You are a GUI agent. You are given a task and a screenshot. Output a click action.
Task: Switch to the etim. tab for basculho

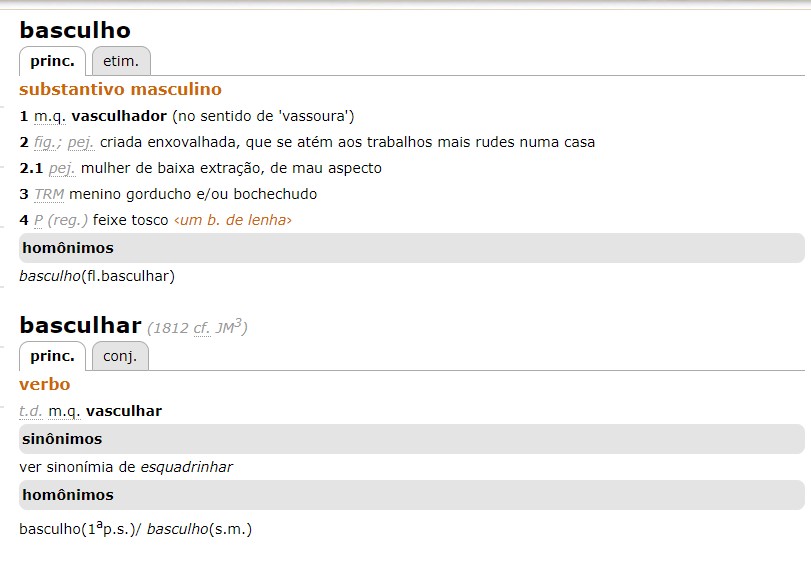pyautogui.click(x=121, y=61)
